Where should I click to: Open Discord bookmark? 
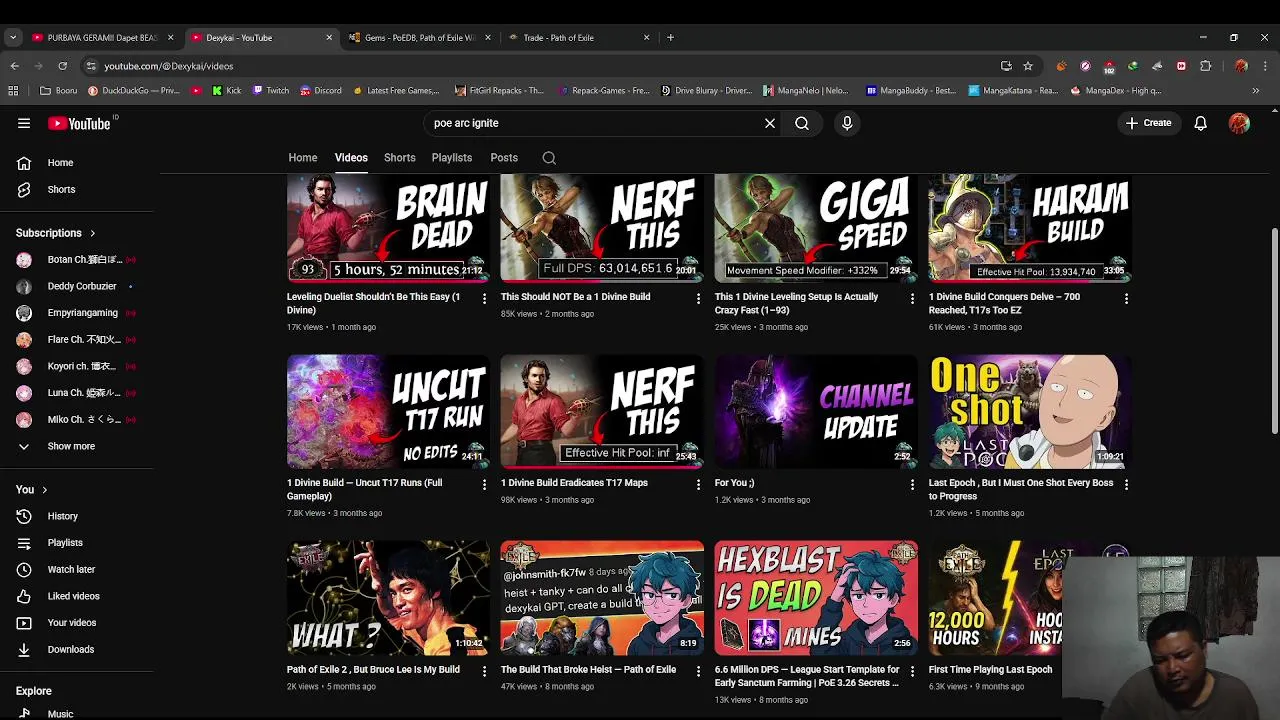click(x=321, y=90)
